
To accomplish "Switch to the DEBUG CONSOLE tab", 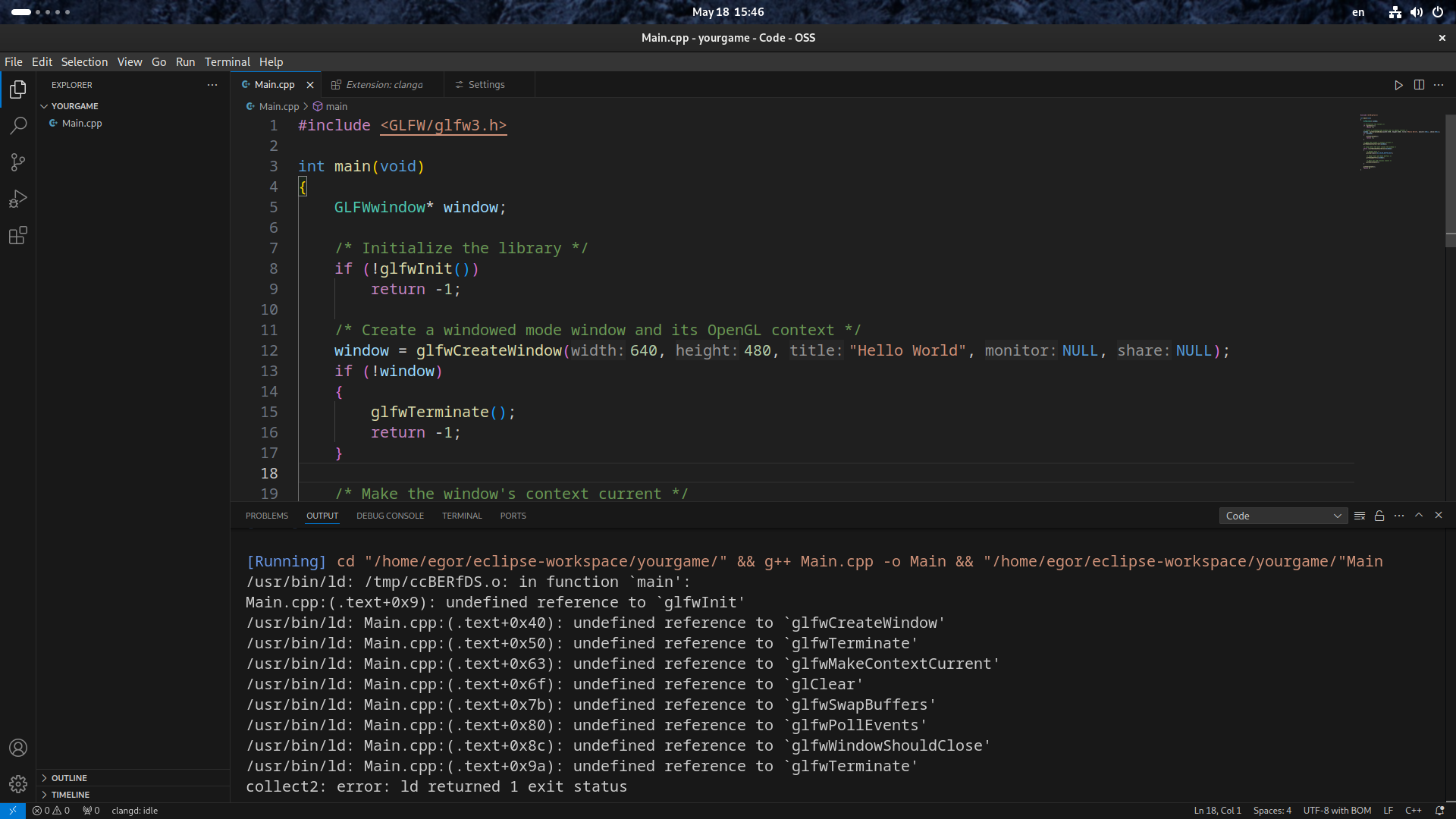I will click(x=390, y=516).
